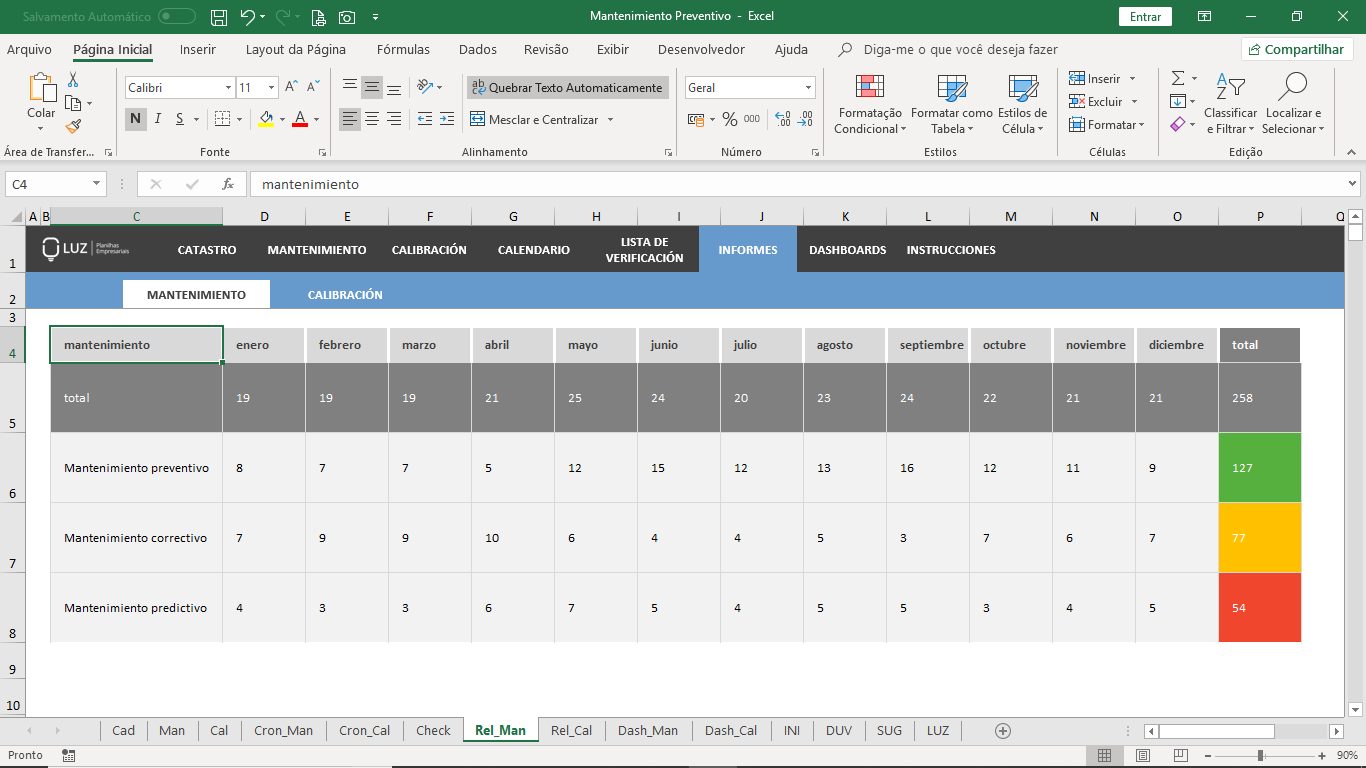Open Estilos de Célula gallery
Viewport: 1366px width, 768px height.
[x=1022, y=104]
